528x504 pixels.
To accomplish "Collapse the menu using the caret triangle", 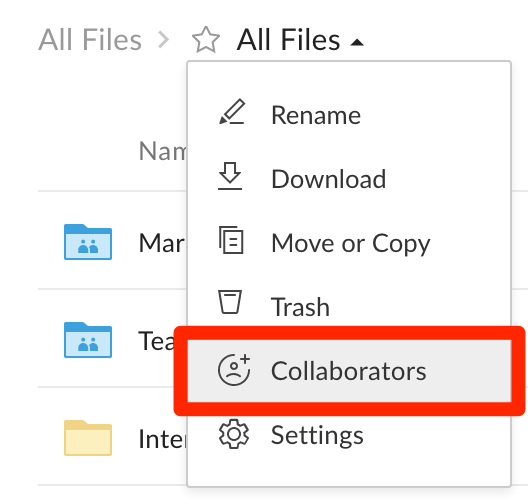I will coord(357,42).
